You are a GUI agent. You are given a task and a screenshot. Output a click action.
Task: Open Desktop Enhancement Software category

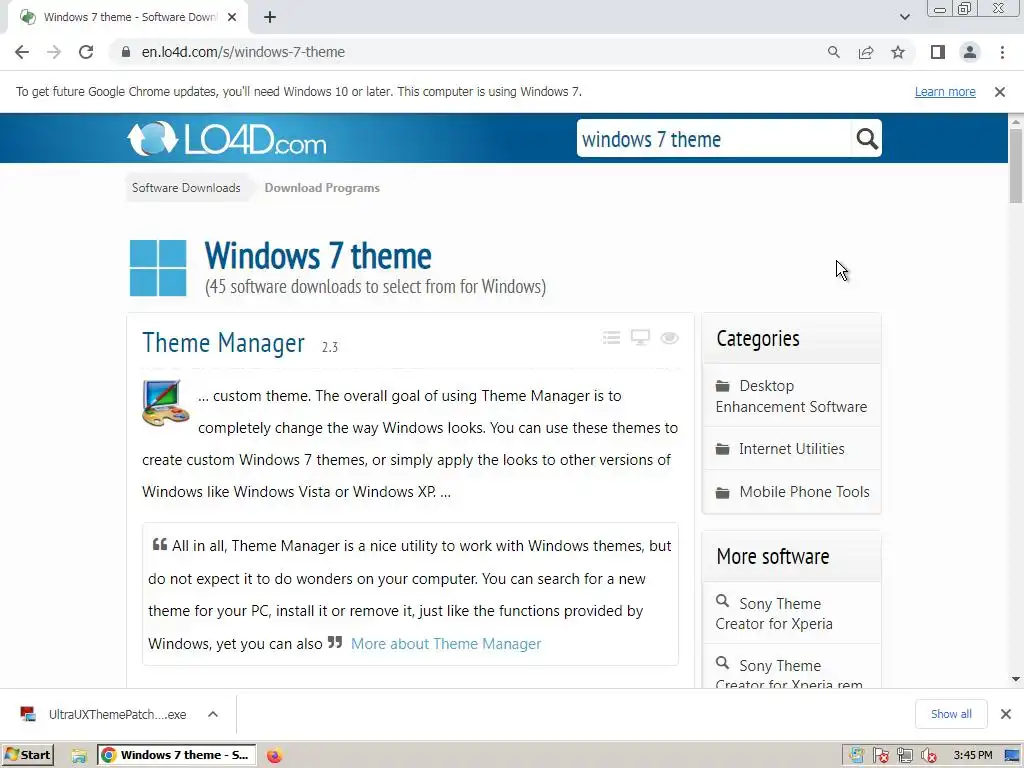point(792,396)
